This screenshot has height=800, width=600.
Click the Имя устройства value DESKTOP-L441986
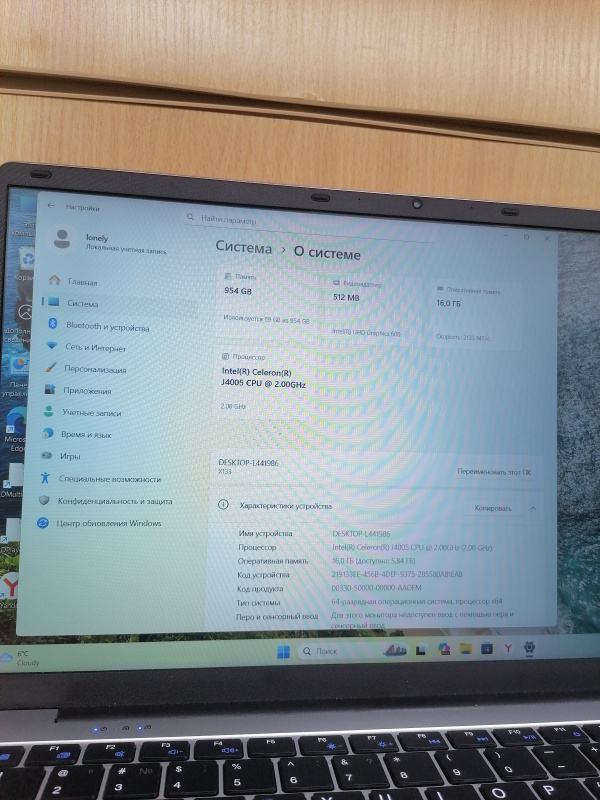tap(361, 534)
